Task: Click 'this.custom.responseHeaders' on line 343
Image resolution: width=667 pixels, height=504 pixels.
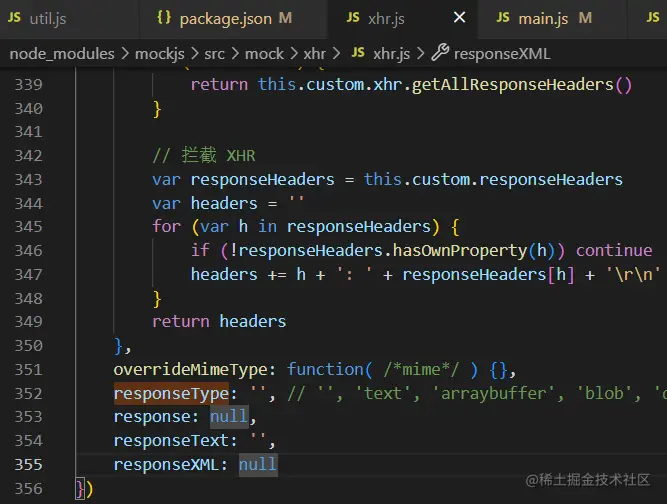Action: point(493,179)
